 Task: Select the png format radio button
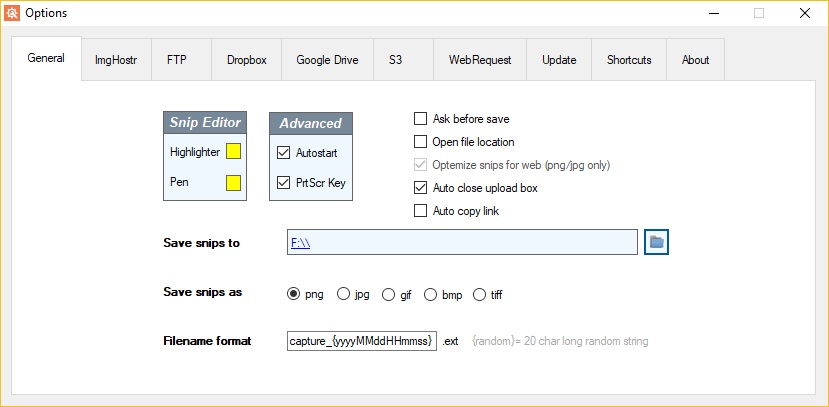click(x=293, y=294)
